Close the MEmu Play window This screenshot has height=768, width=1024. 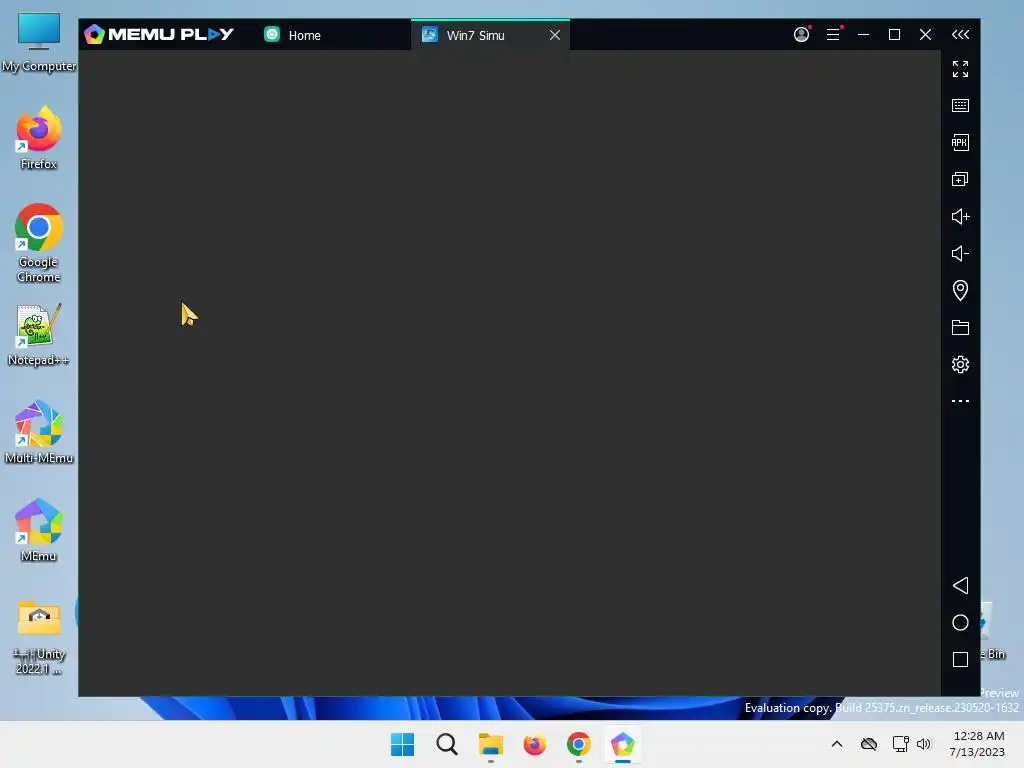(x=925, y=35)
